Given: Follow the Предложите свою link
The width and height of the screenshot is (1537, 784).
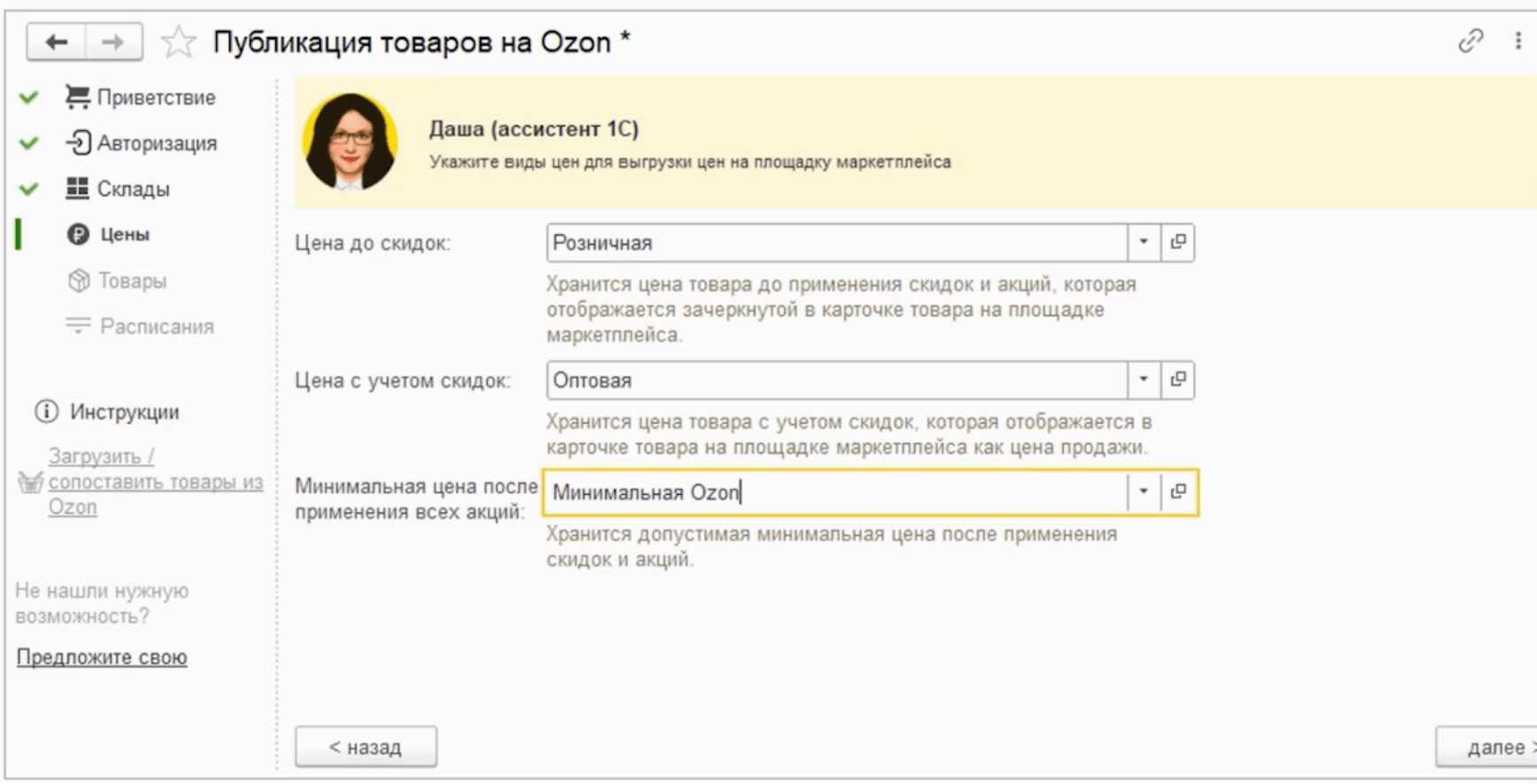Looking at the screenshot, I should coord(102,657).
